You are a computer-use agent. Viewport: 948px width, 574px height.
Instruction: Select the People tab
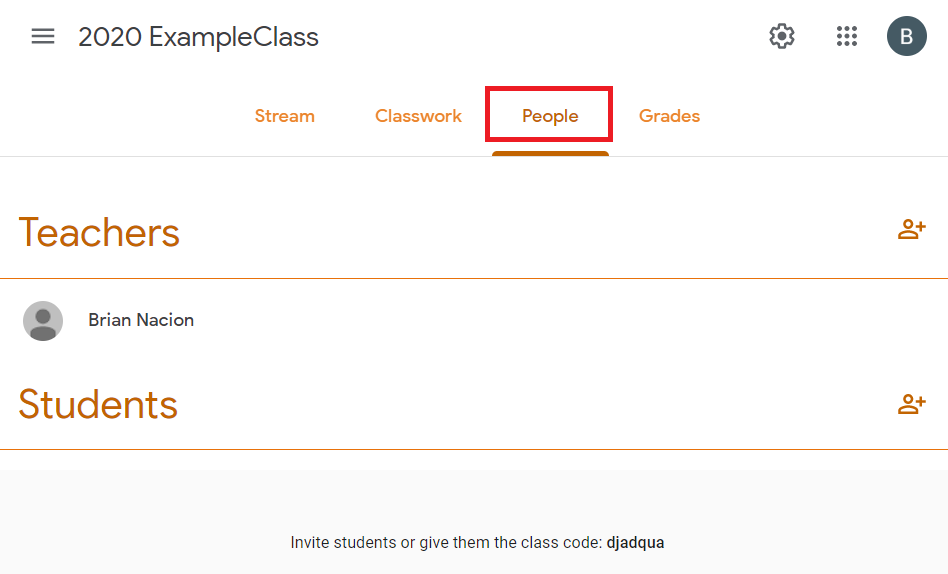(550, 116)
